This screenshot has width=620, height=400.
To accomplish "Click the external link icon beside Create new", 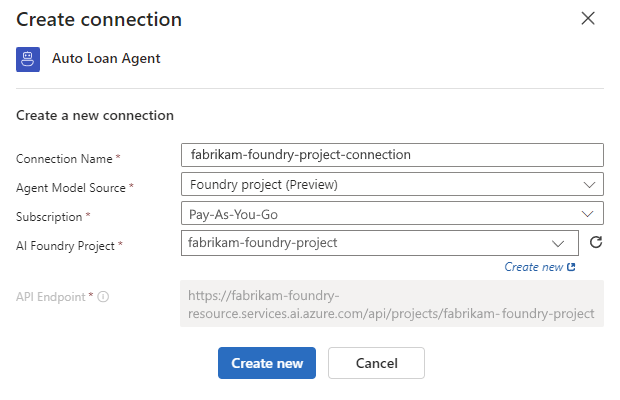I will pyautogui.click(x=571, y=267).
